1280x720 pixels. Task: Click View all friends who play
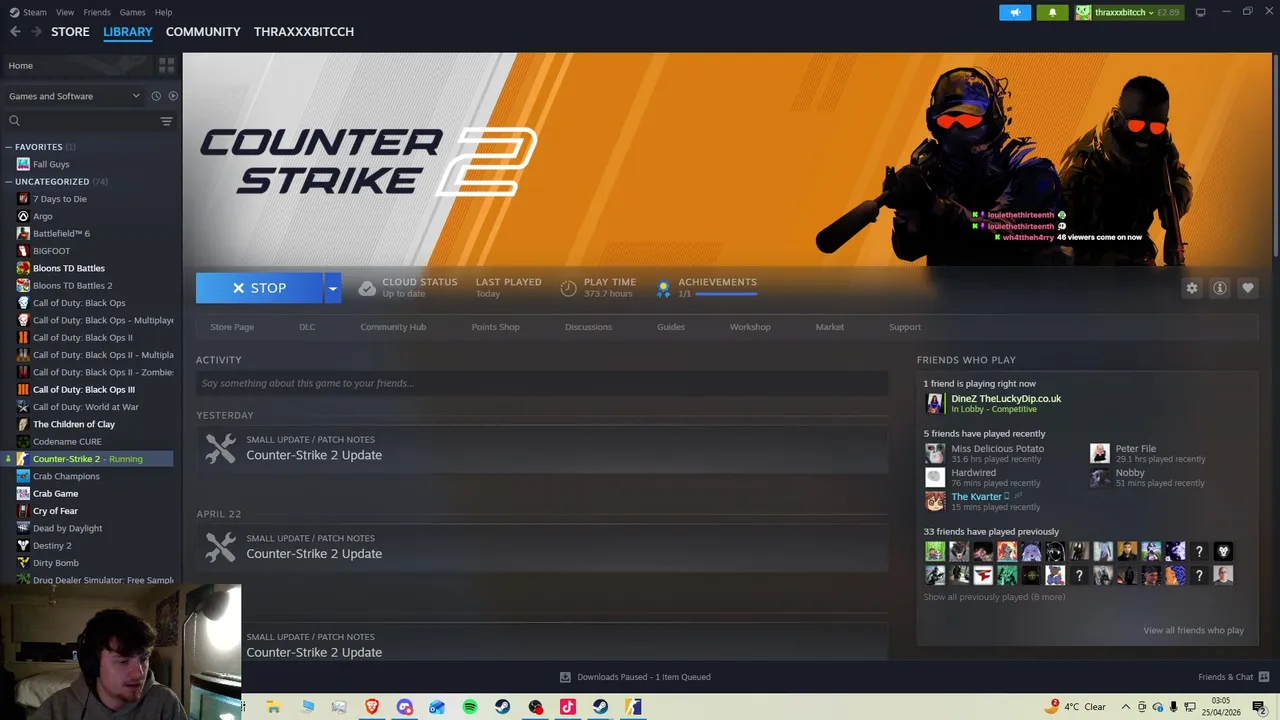pos(1193,630)
